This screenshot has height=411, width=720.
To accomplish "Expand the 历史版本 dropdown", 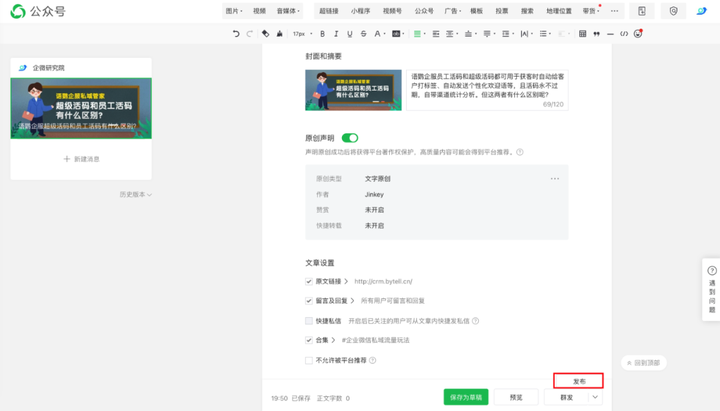I will [136, 195].
